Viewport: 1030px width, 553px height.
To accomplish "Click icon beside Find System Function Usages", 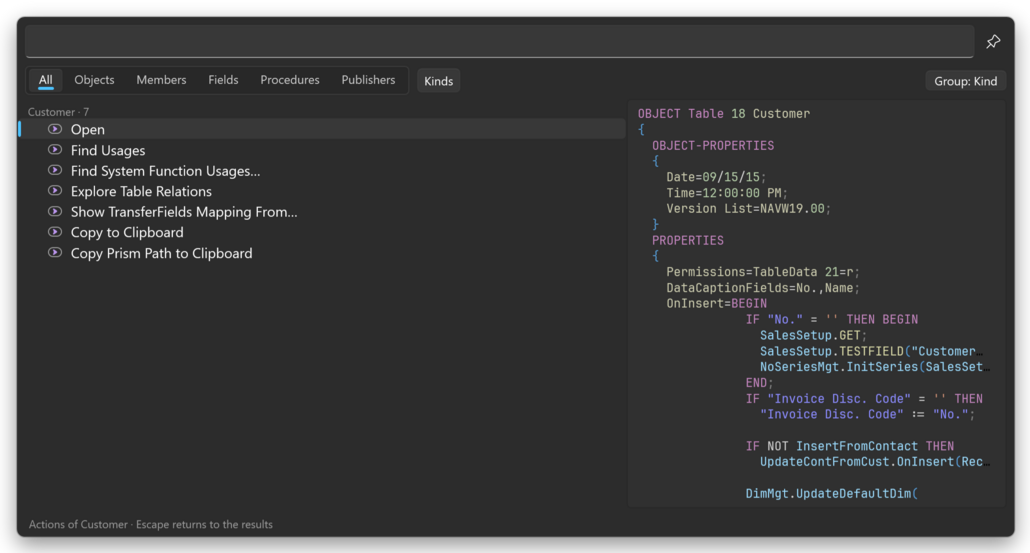I will 55,170.
